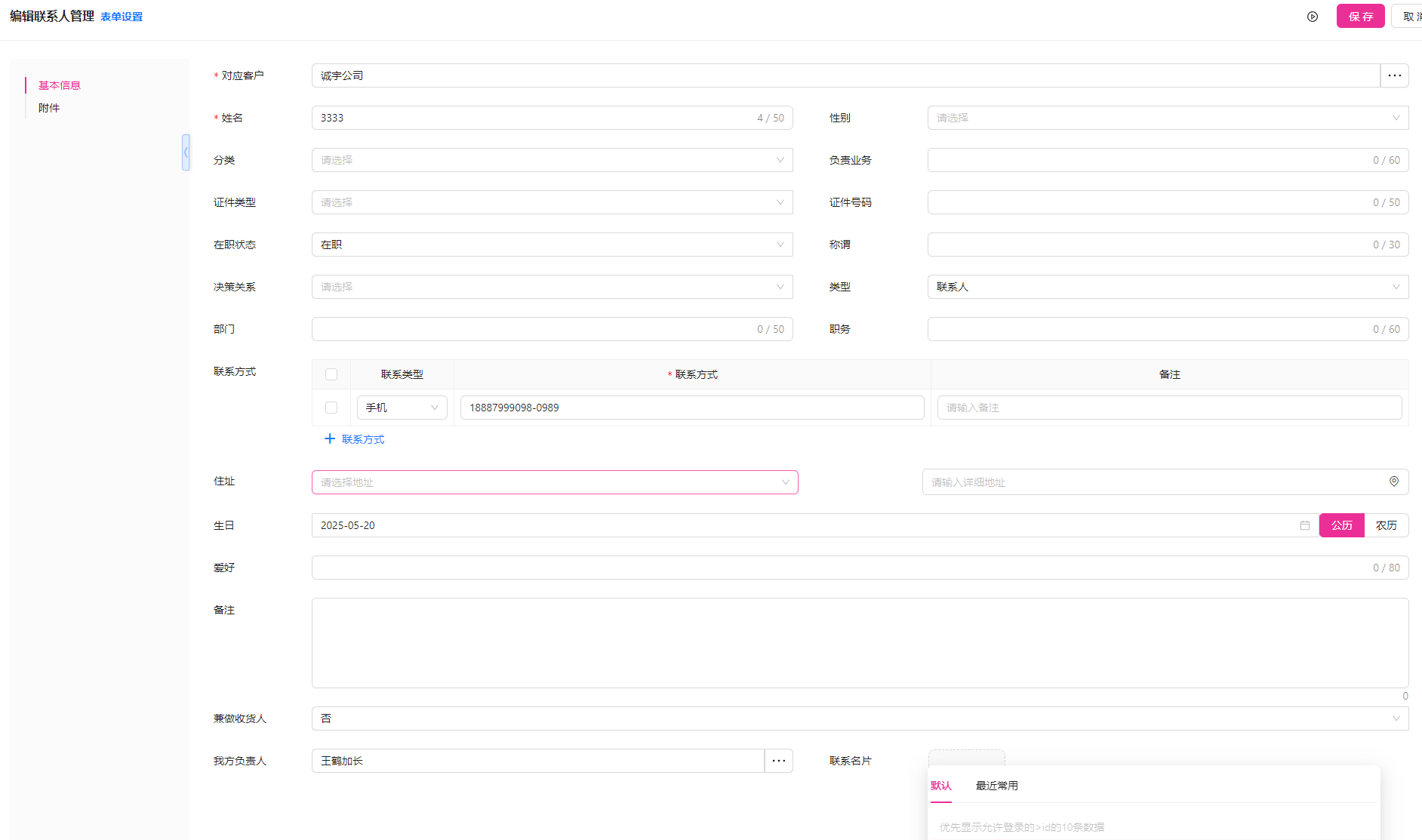Click the phone number field 18887999098-0989
The width and height of the screenshot is (1422, 840).
coord(692,408)
